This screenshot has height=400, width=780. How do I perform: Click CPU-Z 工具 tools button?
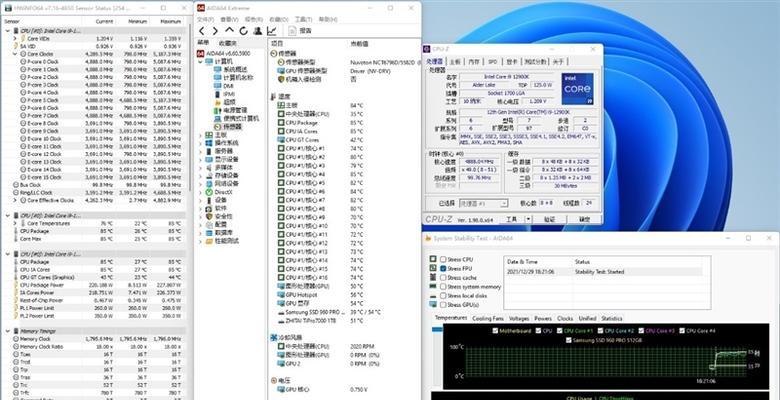[512, 219]
